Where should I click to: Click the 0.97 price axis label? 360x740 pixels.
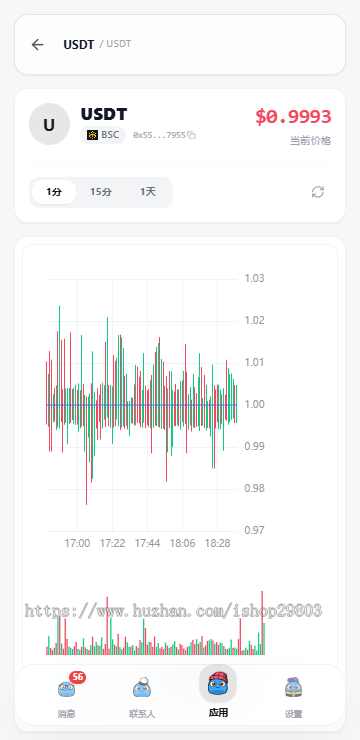(255, 530)
